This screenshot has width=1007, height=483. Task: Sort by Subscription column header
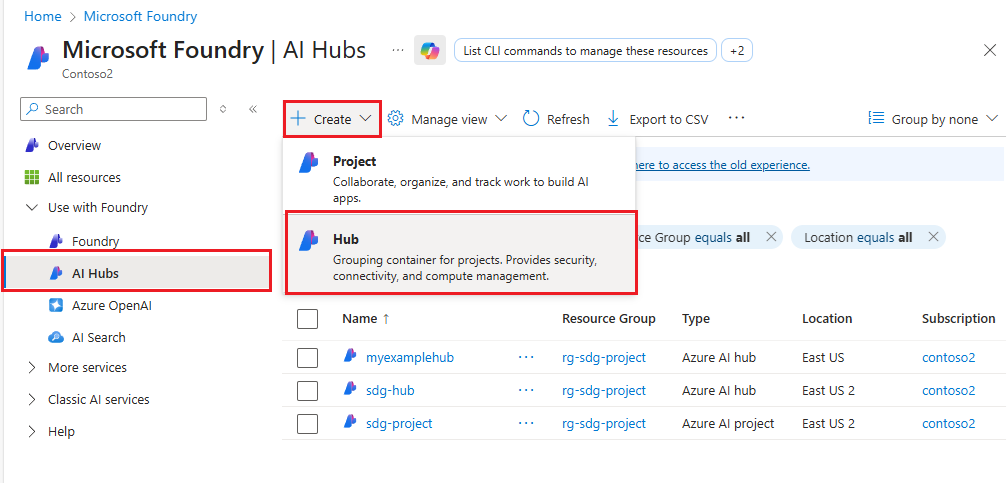(959, 319)
